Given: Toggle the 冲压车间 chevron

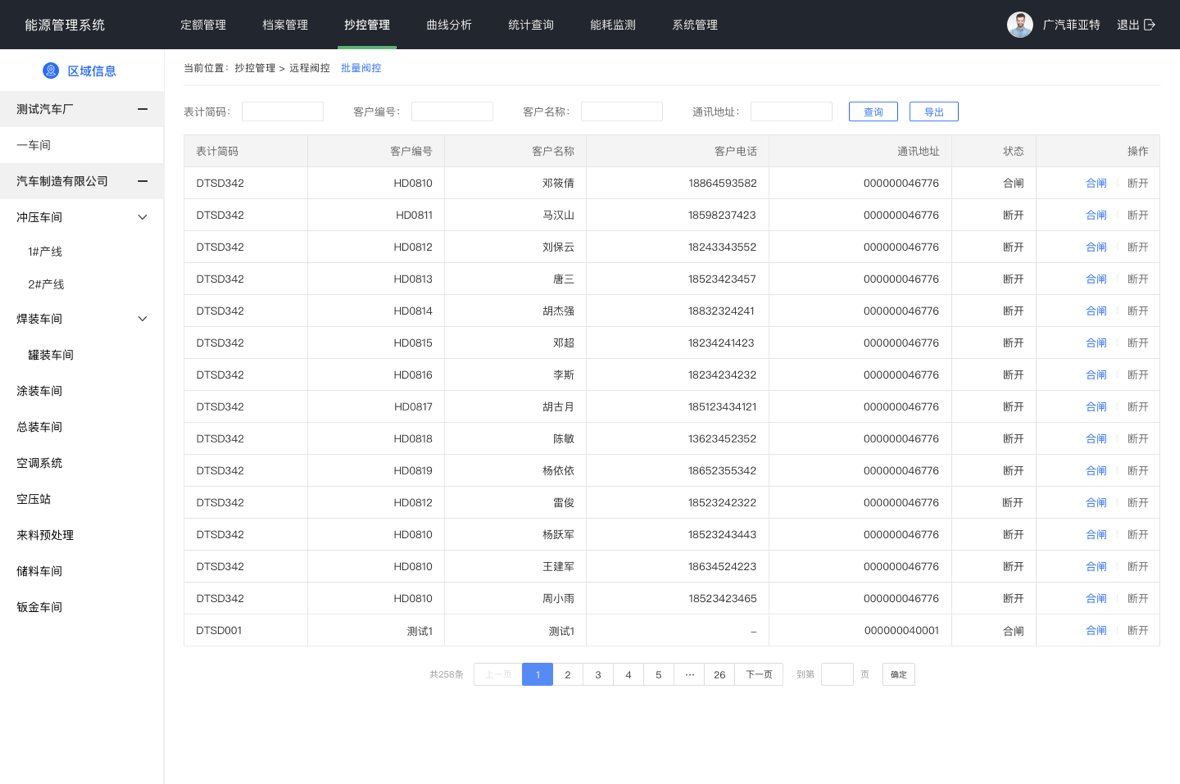Looking at the screenshot, I should pyautogui.click(x=142, y=217).
